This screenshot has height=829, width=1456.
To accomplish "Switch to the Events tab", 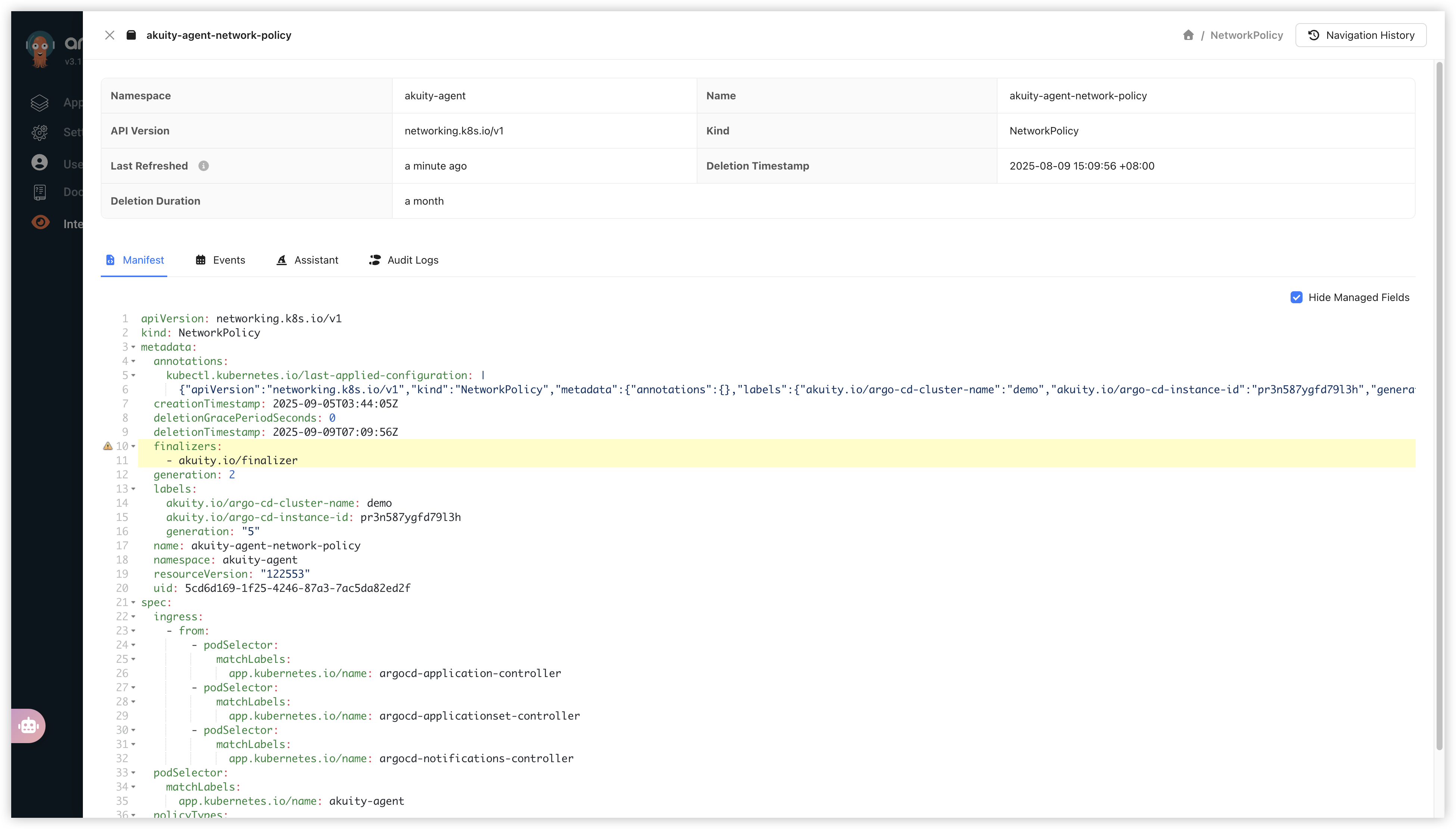I will pos(220,260).
